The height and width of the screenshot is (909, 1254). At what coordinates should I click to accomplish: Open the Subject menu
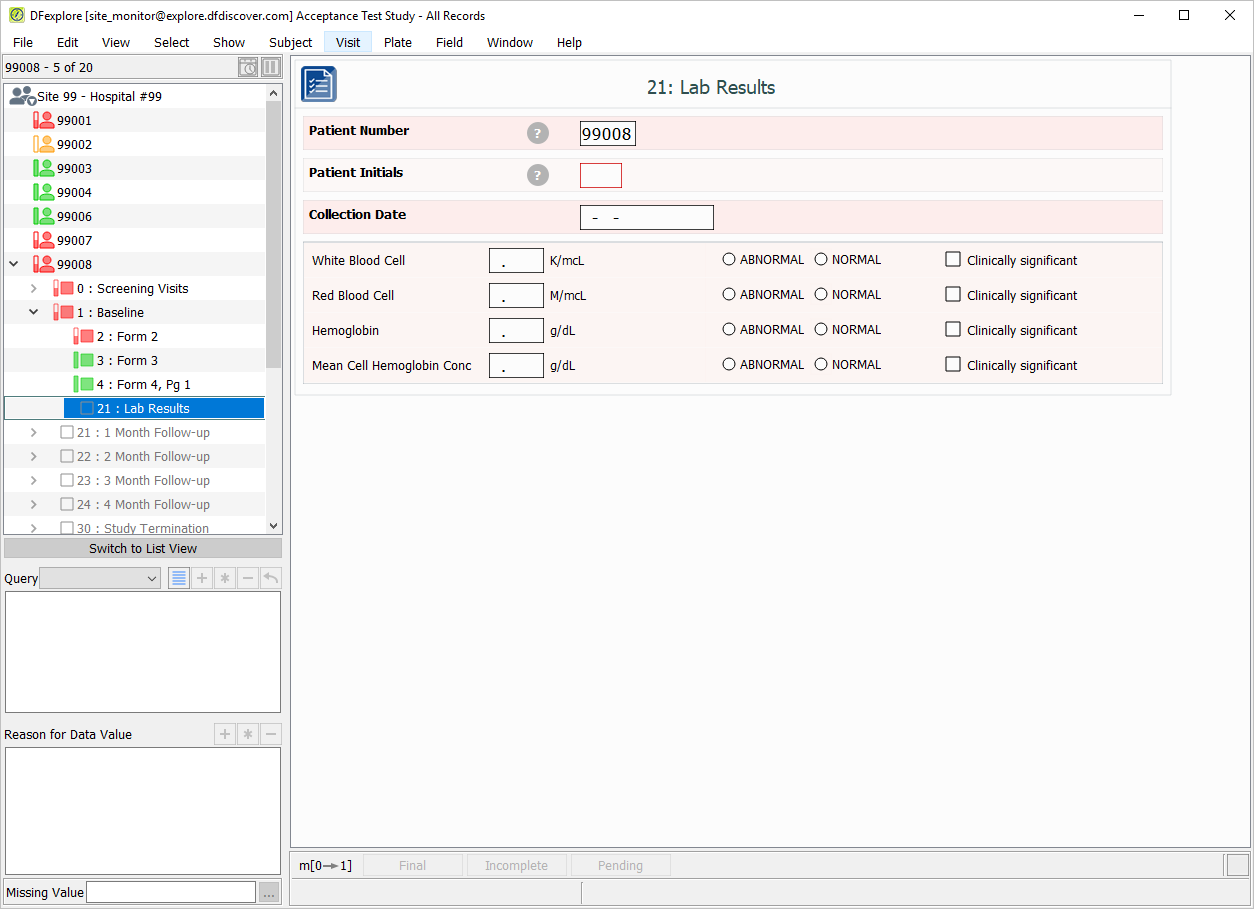click(291, 42)
